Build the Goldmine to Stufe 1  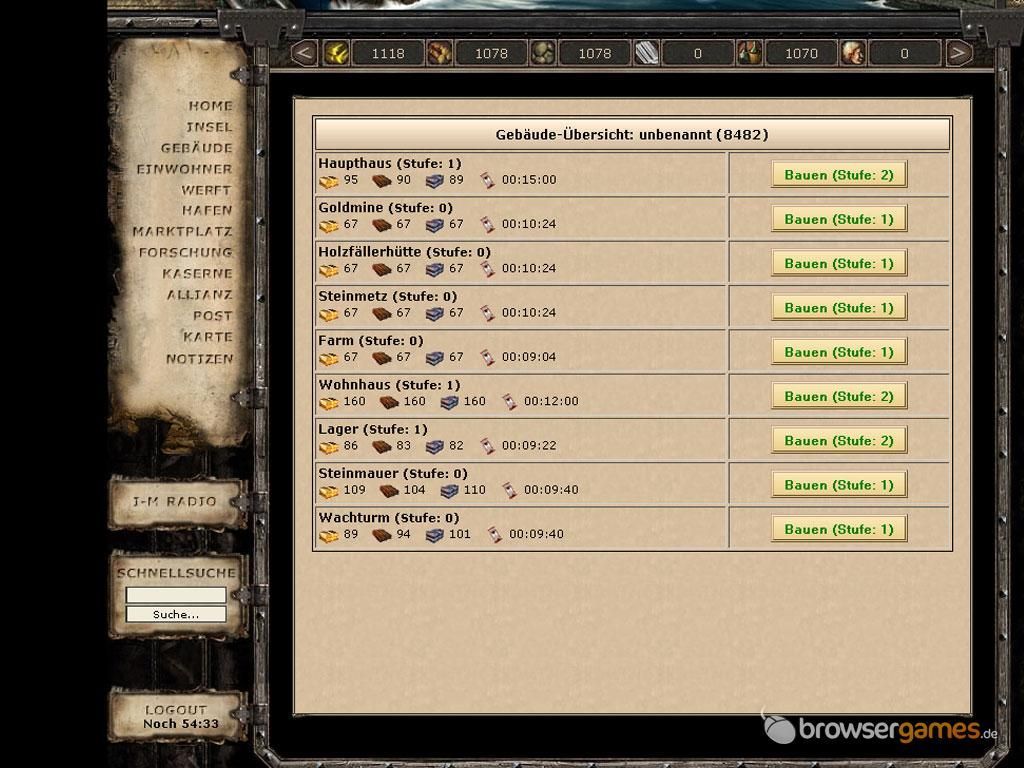pos(839,219)
